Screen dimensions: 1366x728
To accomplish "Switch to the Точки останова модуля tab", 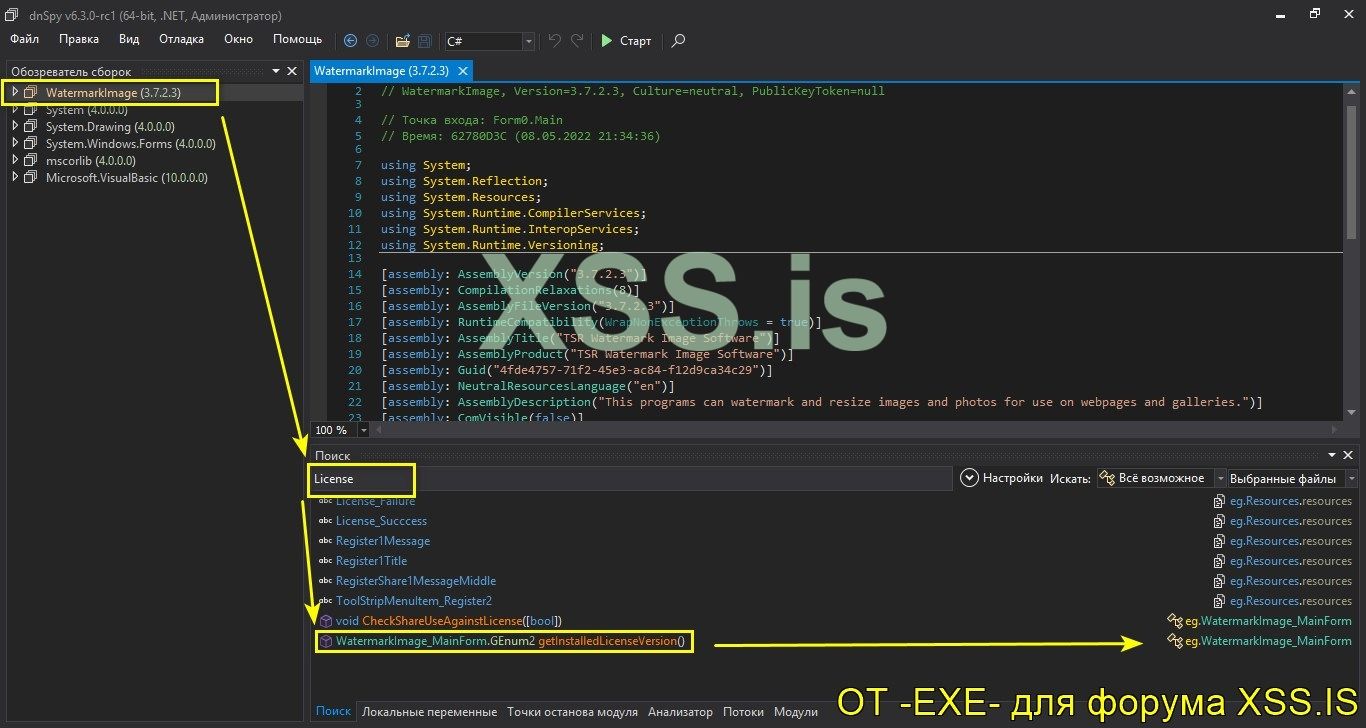I will [x=572, y=712].
